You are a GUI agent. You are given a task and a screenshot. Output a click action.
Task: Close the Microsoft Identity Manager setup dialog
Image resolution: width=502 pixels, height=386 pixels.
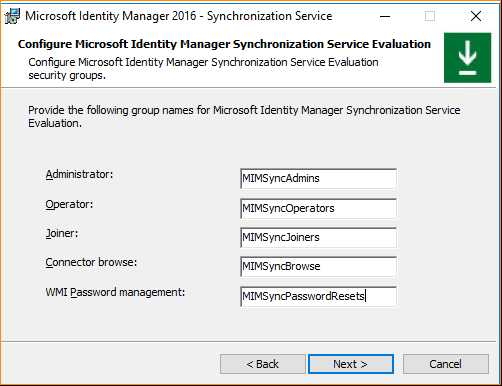(476, 16)
